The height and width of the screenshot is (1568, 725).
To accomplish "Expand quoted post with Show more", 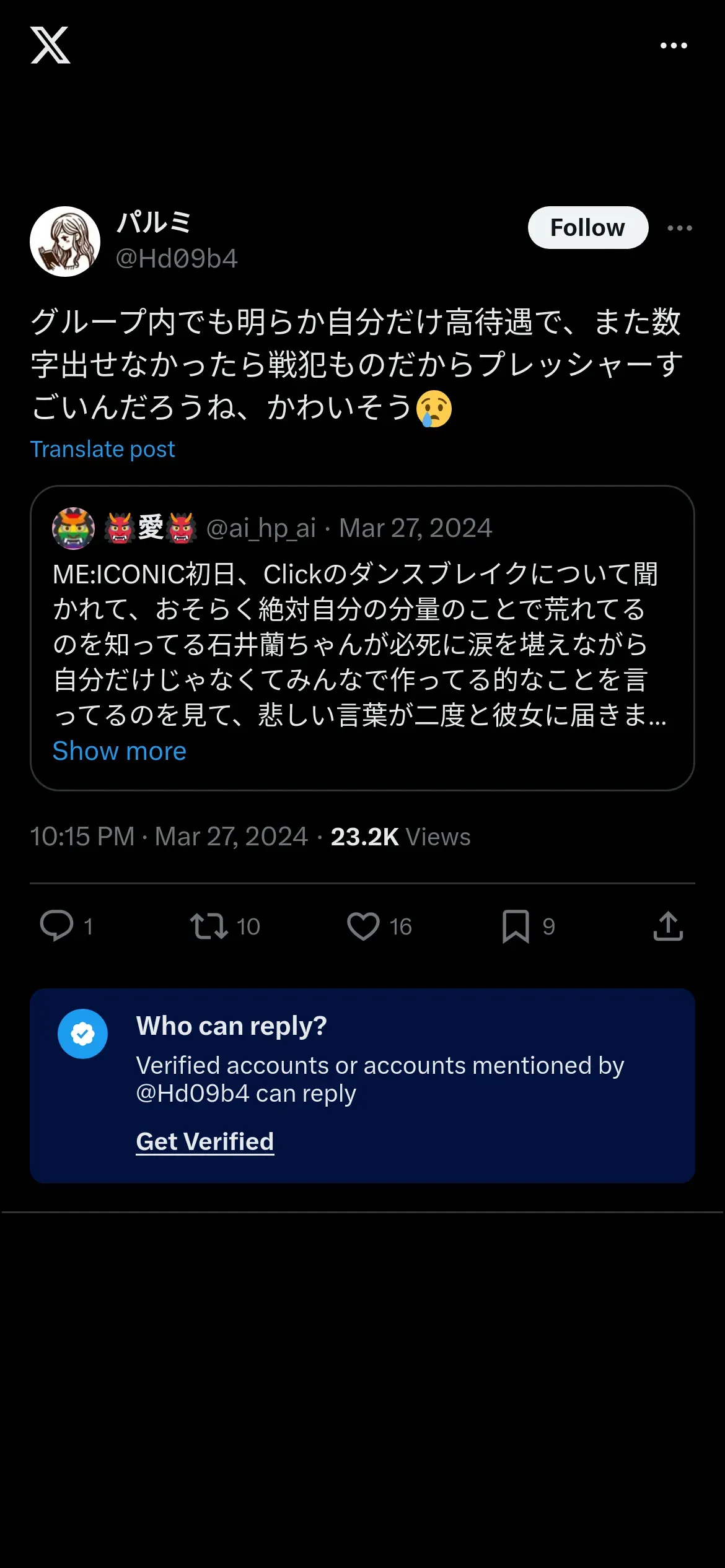I will click(x=119, y=751).
